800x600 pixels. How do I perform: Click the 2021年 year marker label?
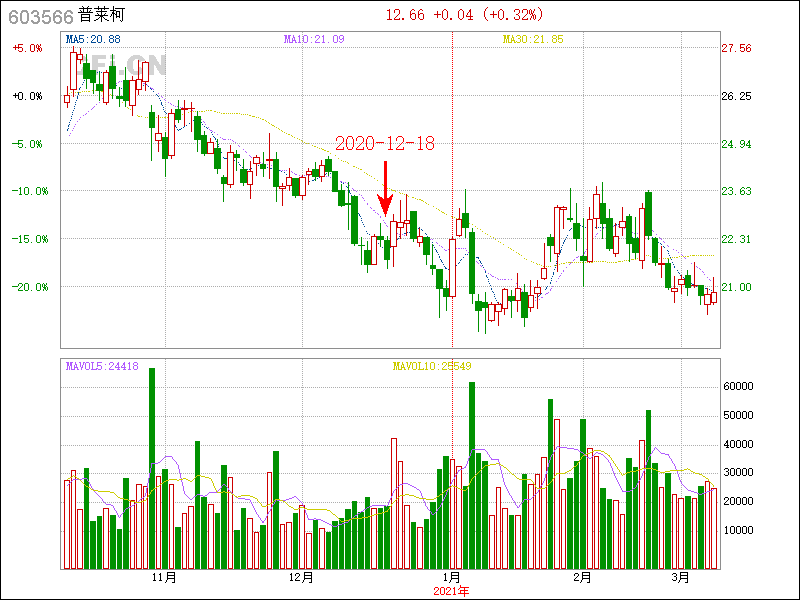[452, 591]
